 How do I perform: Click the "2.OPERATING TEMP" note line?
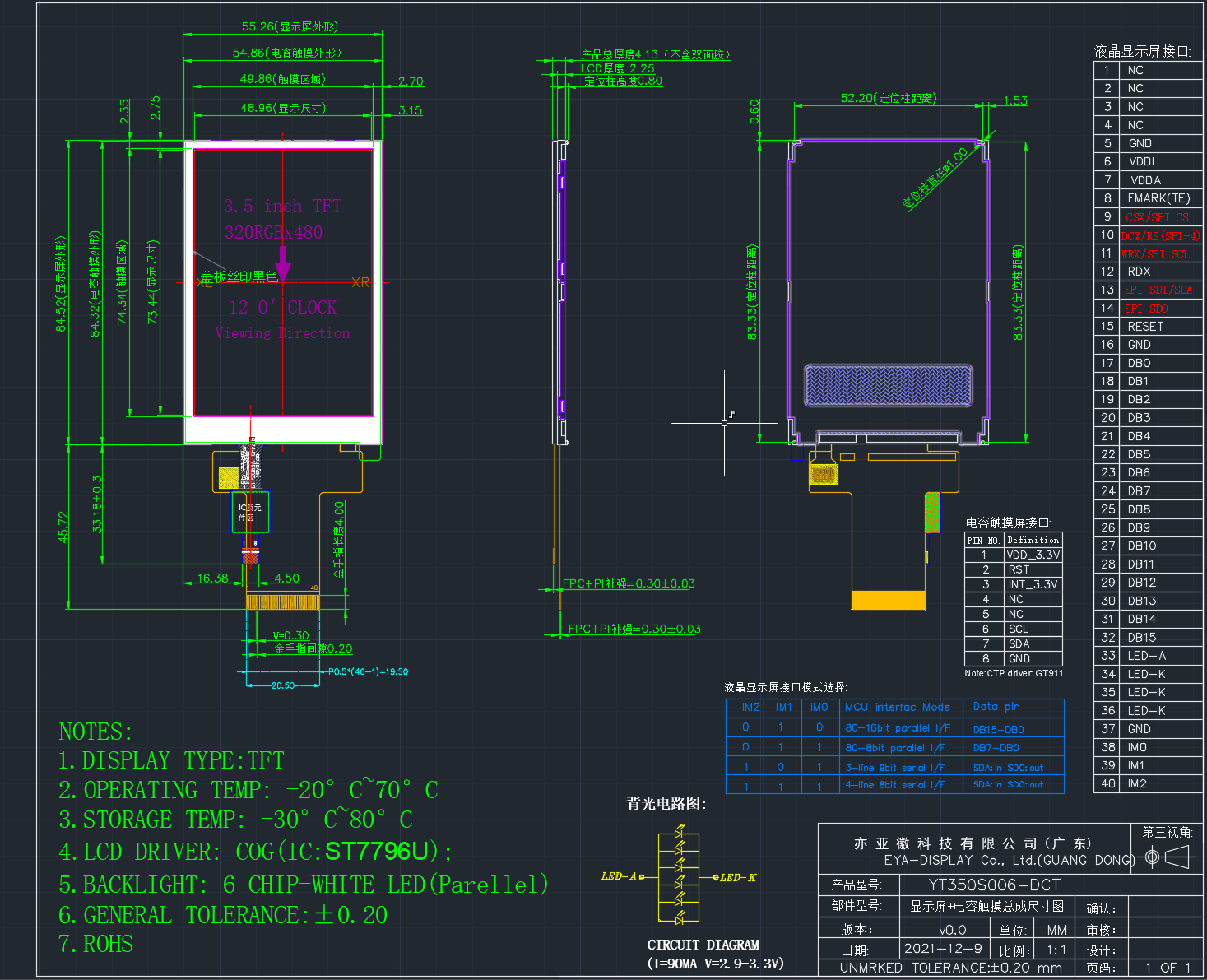point(248,790)
